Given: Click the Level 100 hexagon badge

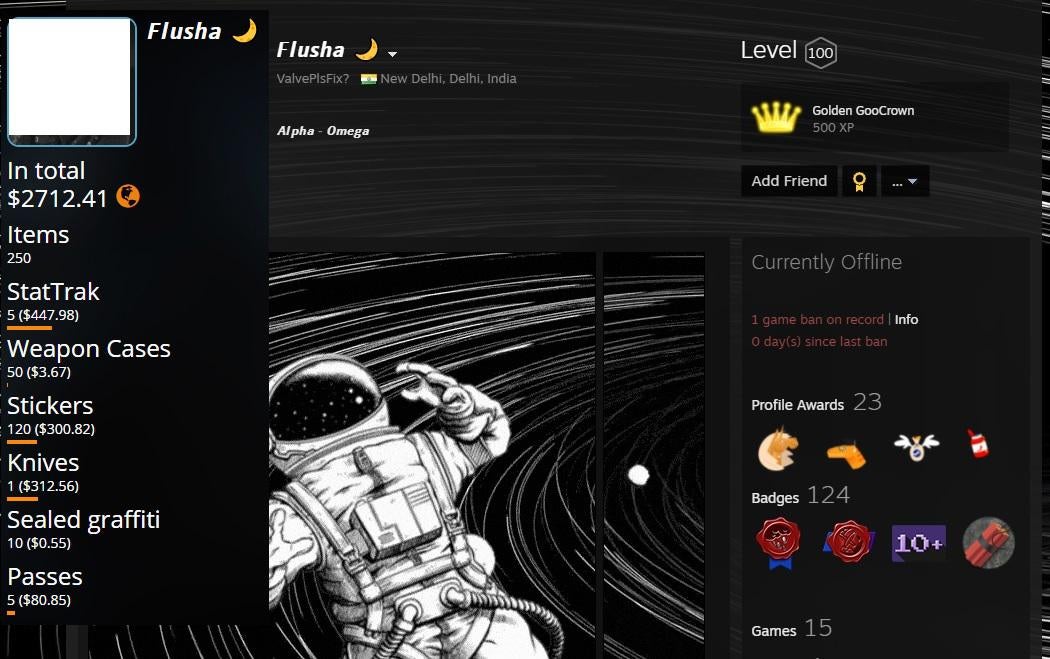Looking at the screenshot, I should point(820,52).
